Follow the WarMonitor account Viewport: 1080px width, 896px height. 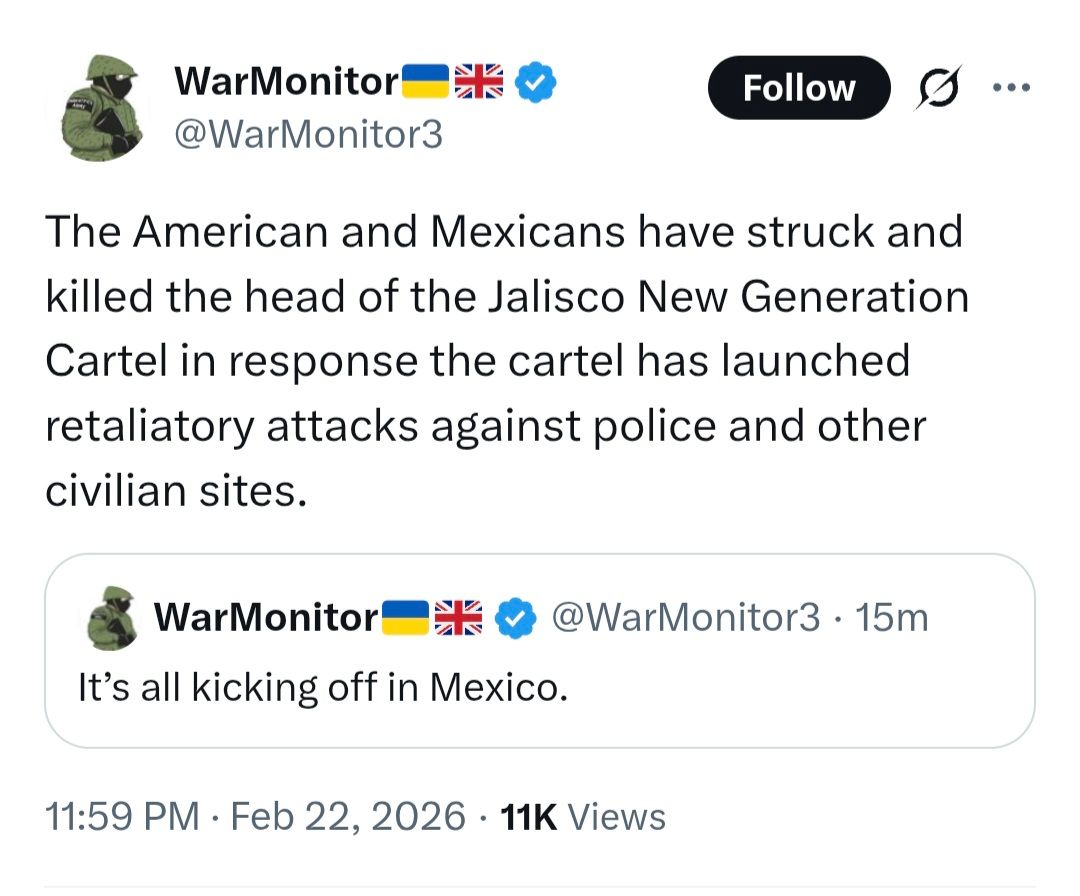tap(798, 88)
